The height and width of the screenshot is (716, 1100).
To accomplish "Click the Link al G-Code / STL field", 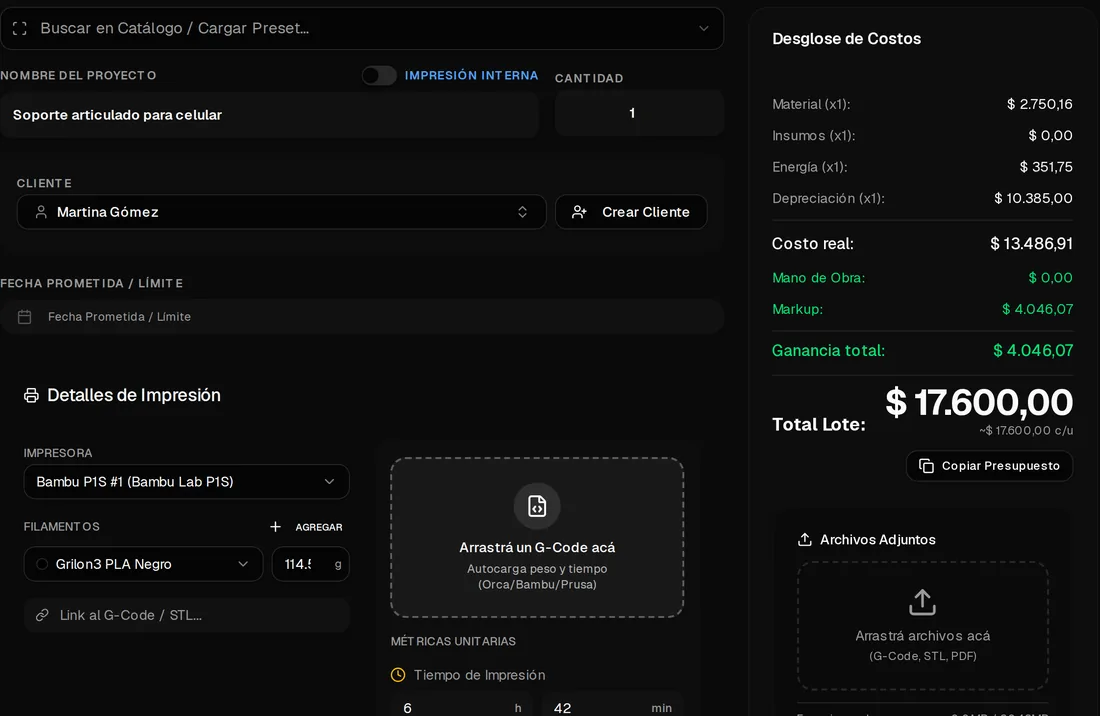I will click(x=187, y=615).
